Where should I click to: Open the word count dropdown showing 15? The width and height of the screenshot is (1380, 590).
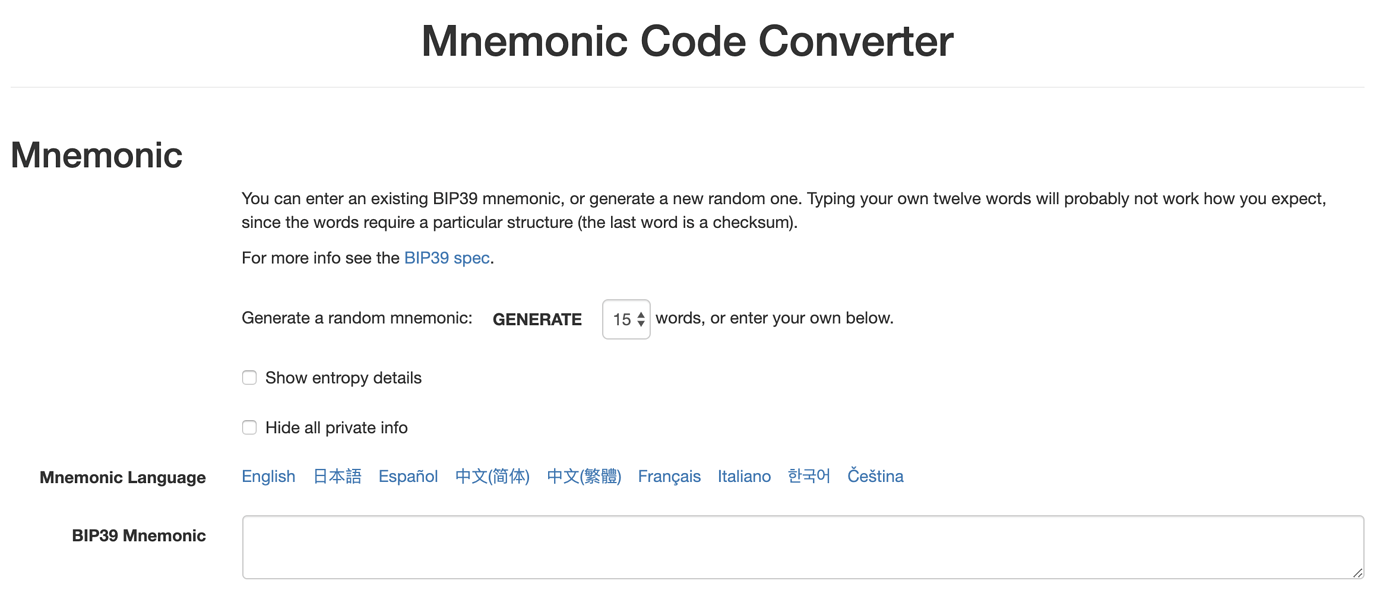tap(626, 319)
